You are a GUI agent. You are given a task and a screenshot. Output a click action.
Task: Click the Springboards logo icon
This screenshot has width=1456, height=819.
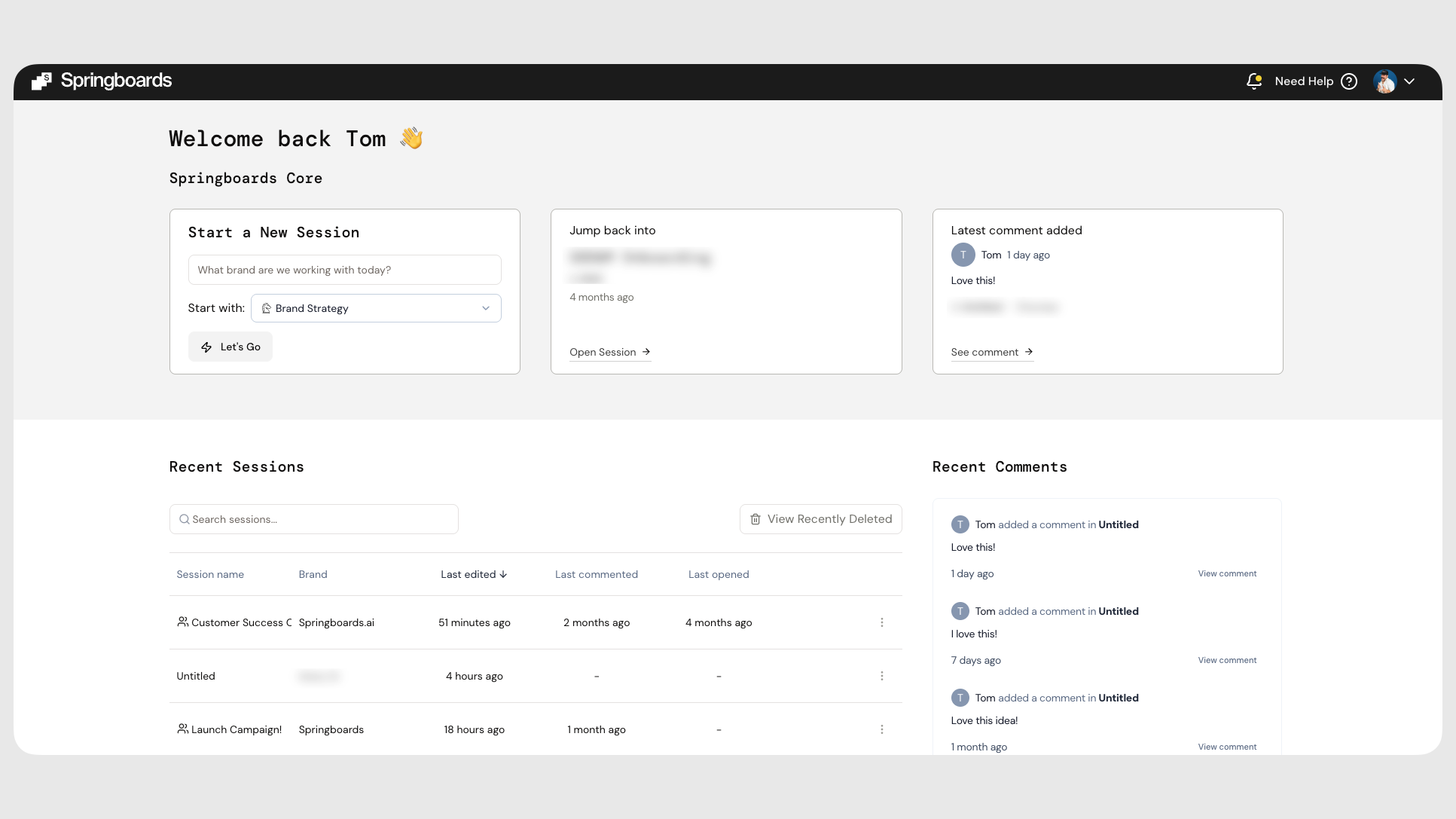point(41,81)
